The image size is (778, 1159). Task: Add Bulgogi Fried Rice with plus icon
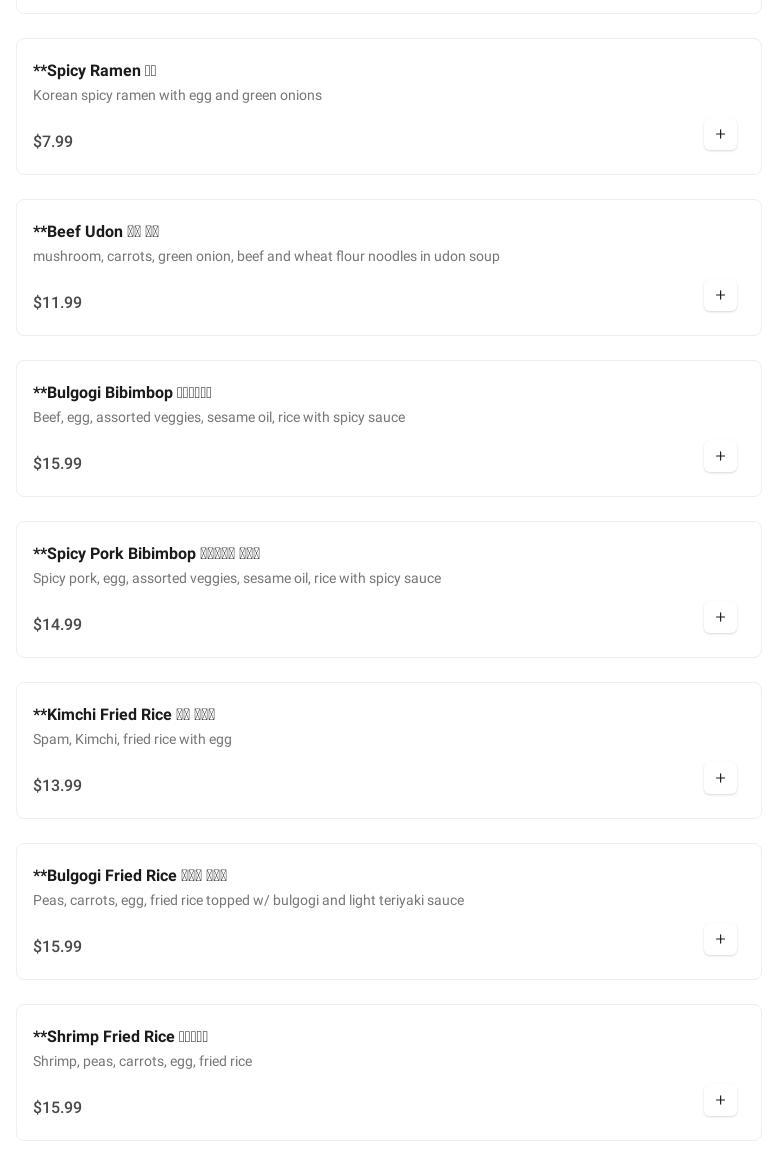tap(720, 940)
